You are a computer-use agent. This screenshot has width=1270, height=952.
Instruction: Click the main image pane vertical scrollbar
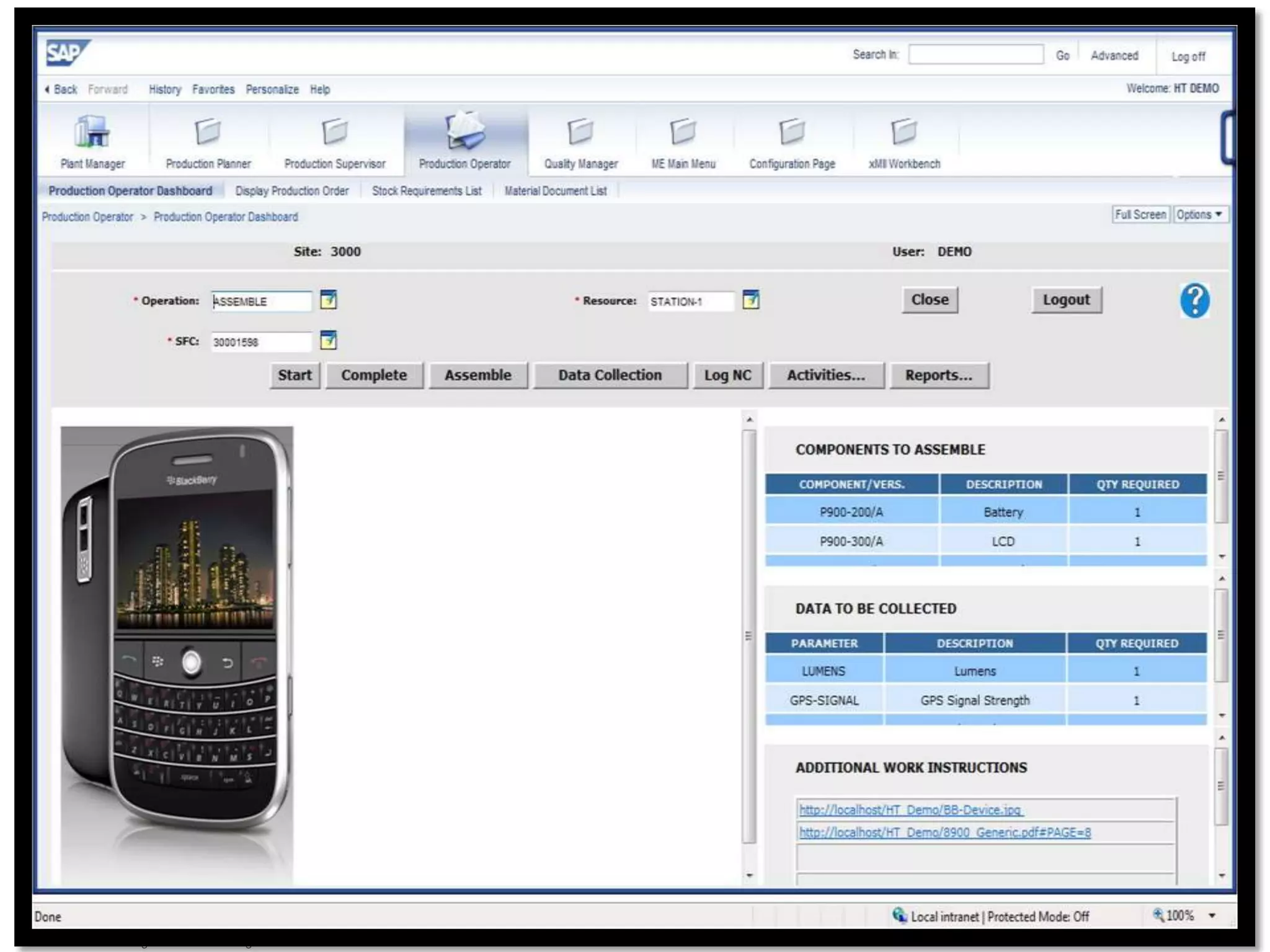[749, 635]
